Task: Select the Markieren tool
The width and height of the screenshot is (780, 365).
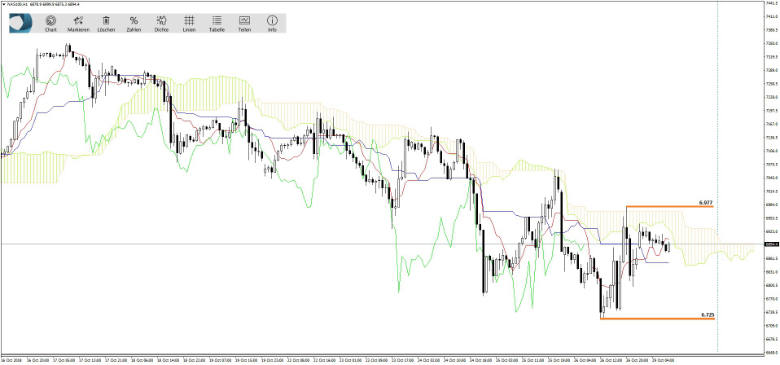Action: tap(78, 23)
